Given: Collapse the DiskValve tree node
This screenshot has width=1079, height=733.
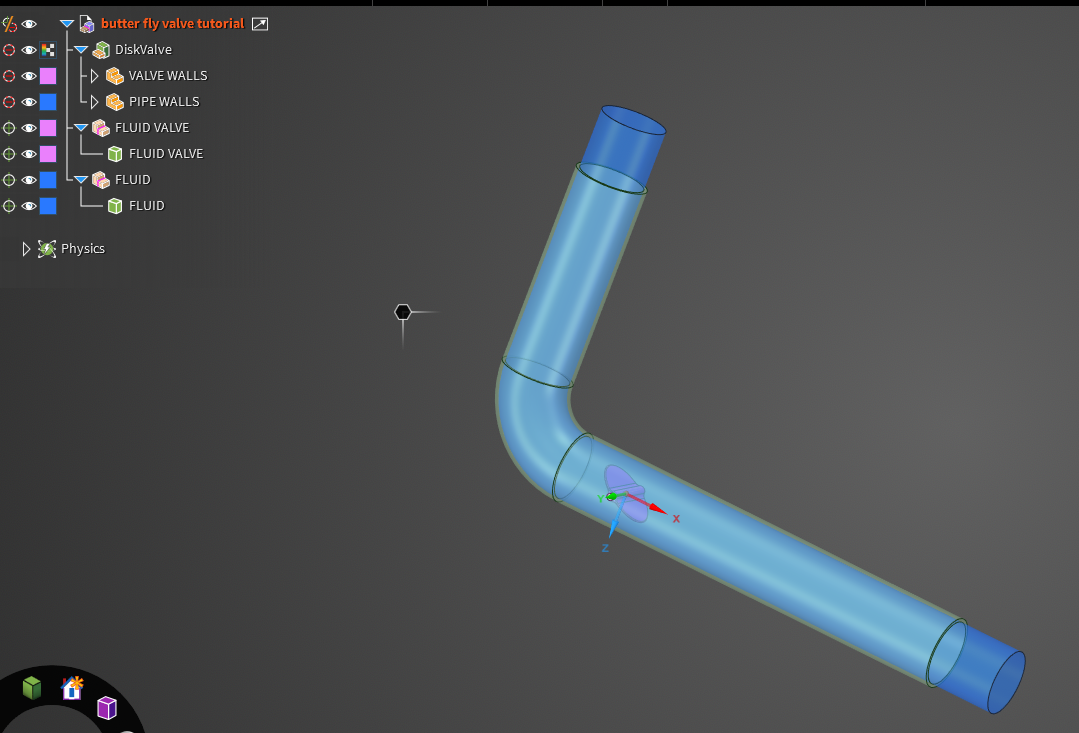Looking at the screenshot, I should coord(81,50).
